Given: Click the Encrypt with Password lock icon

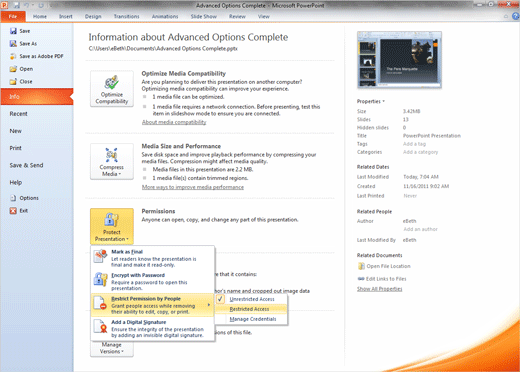Looking at the screenshot, I should 100,279.
